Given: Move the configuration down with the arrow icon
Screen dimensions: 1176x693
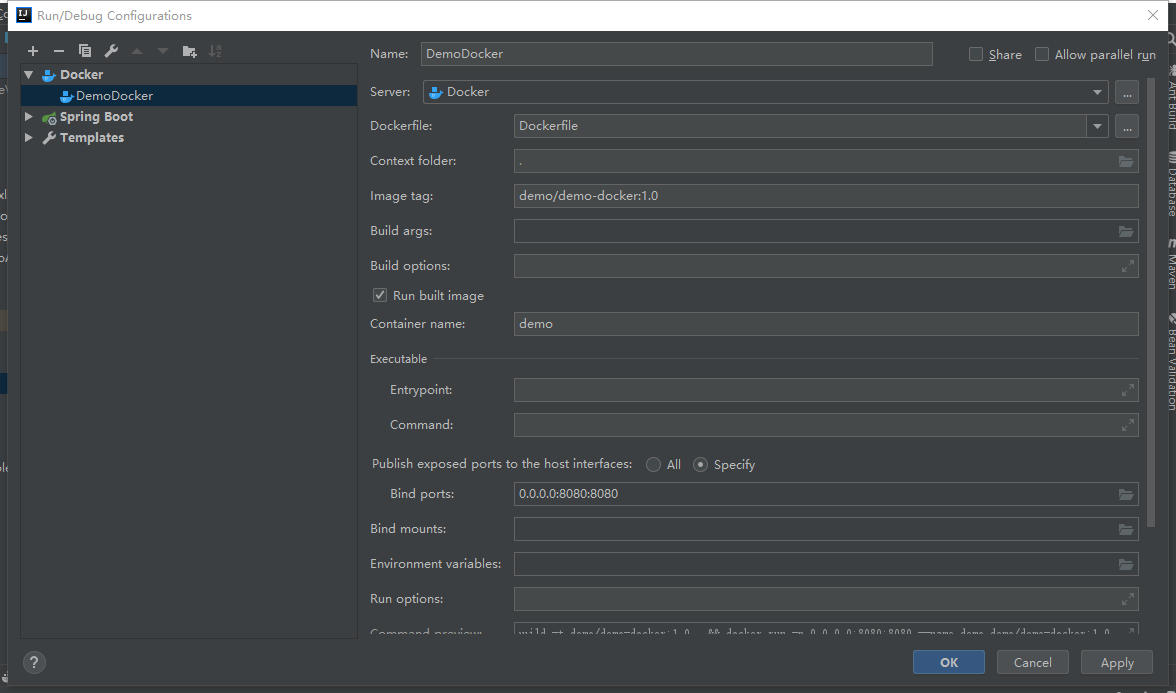Looking at the screenshot, I should point(163,51).
